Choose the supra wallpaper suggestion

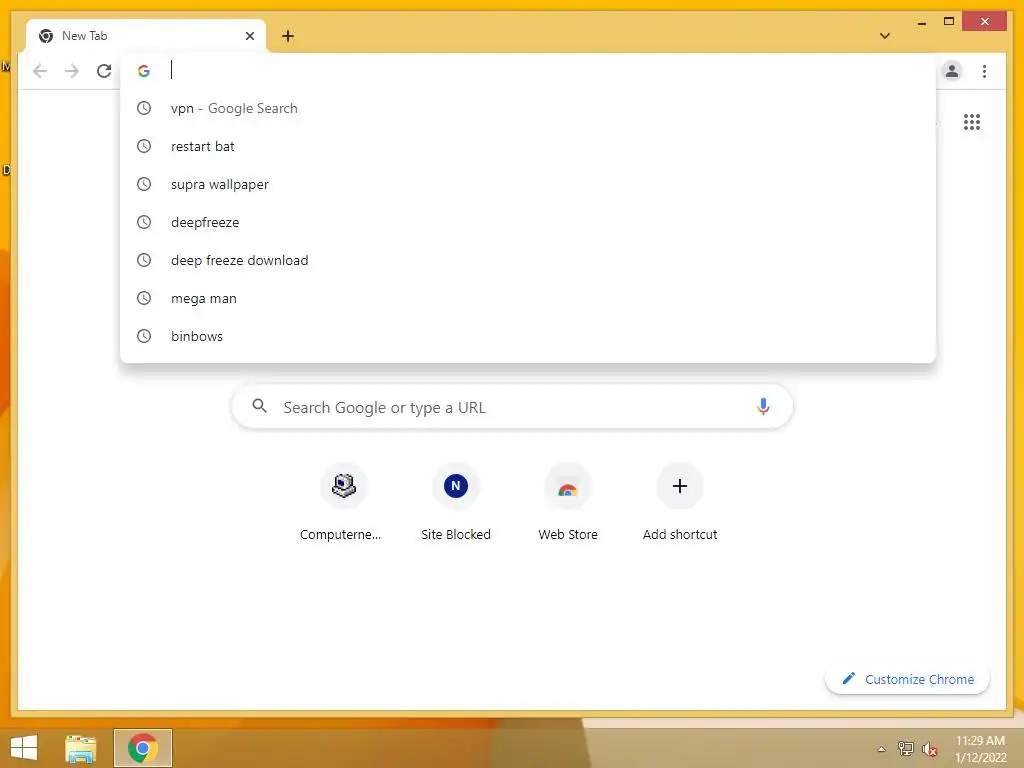click(528, 184)
